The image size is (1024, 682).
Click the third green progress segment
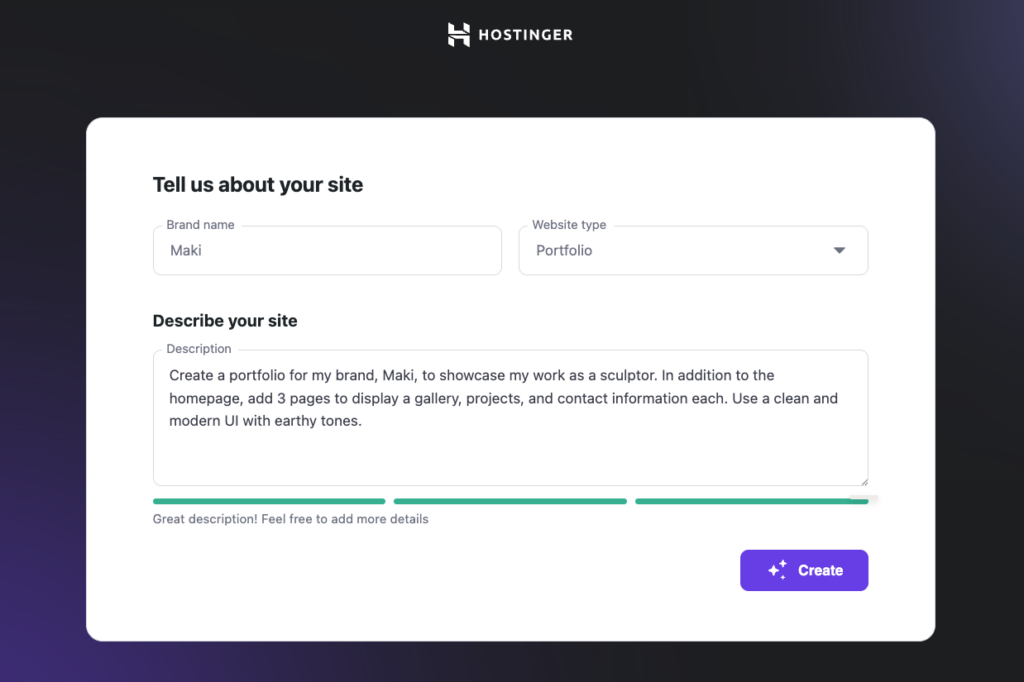pos(752,500)
